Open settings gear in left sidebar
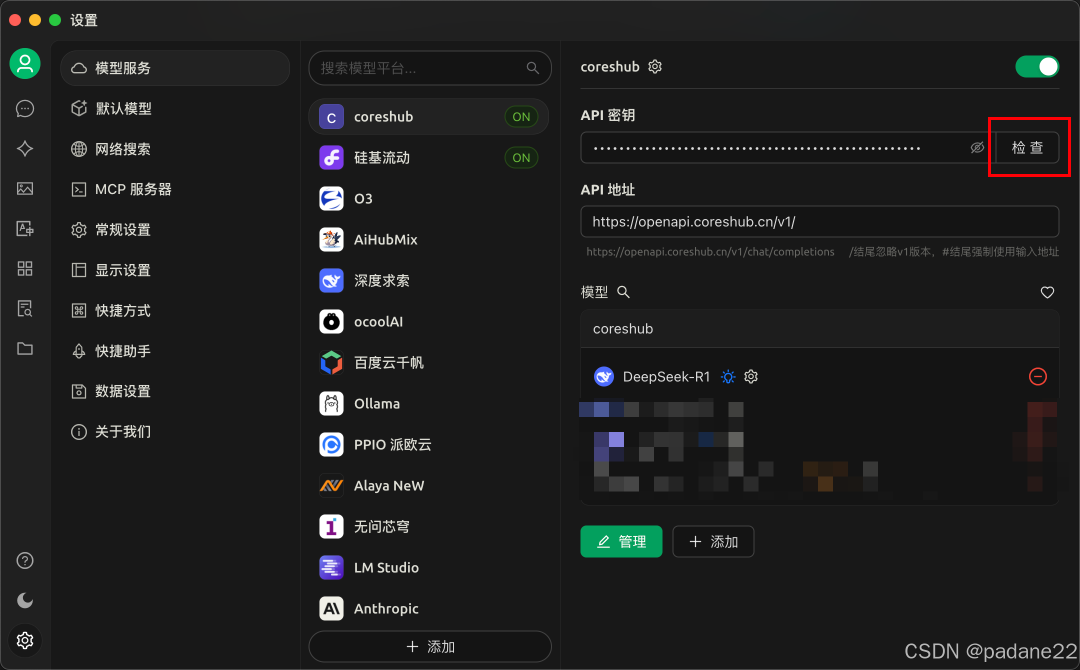Screen dimensions: 1080x670 [25, 640]
